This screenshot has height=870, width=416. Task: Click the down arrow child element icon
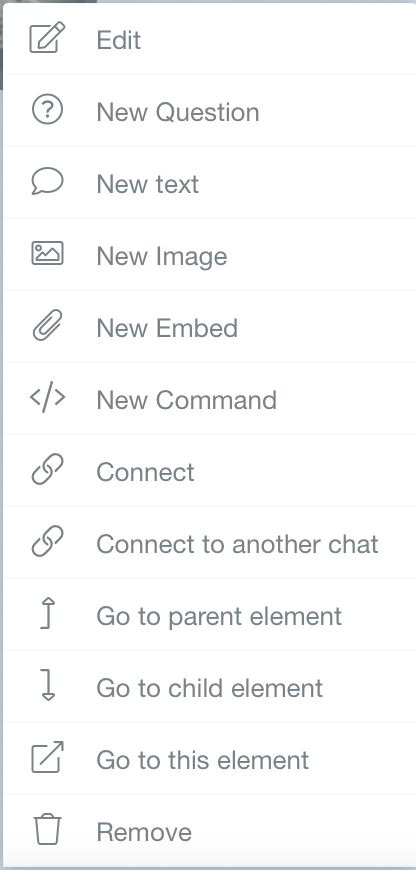48,685
